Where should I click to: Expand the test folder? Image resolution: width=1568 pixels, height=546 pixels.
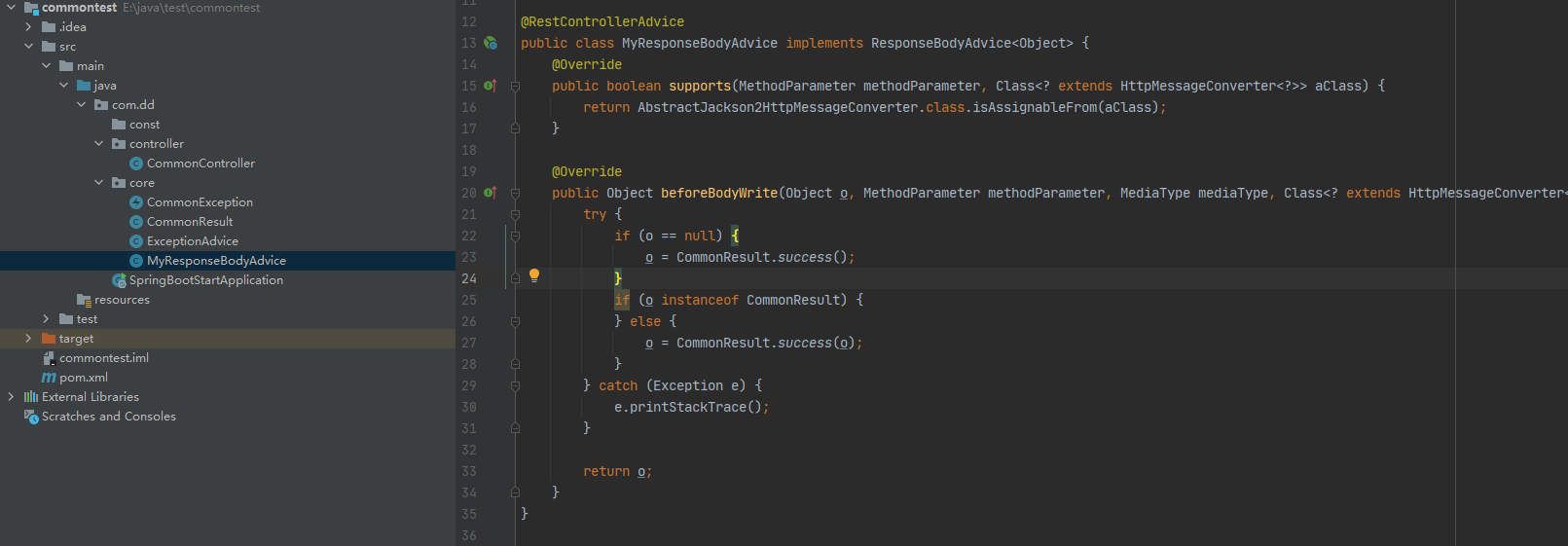point(47,319)
